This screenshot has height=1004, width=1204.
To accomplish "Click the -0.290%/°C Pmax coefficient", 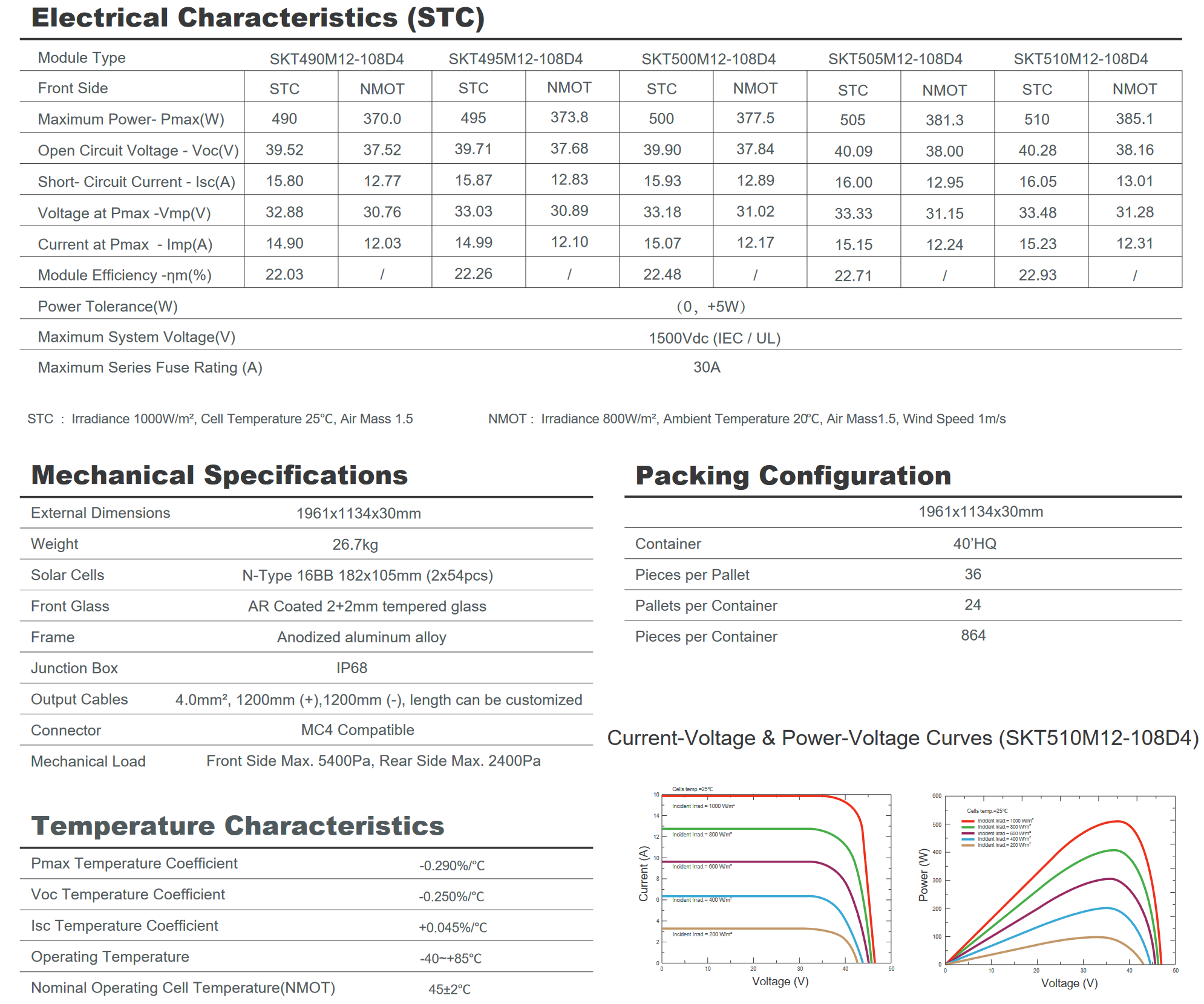I will pyautogui.click(x=452, y=866).
